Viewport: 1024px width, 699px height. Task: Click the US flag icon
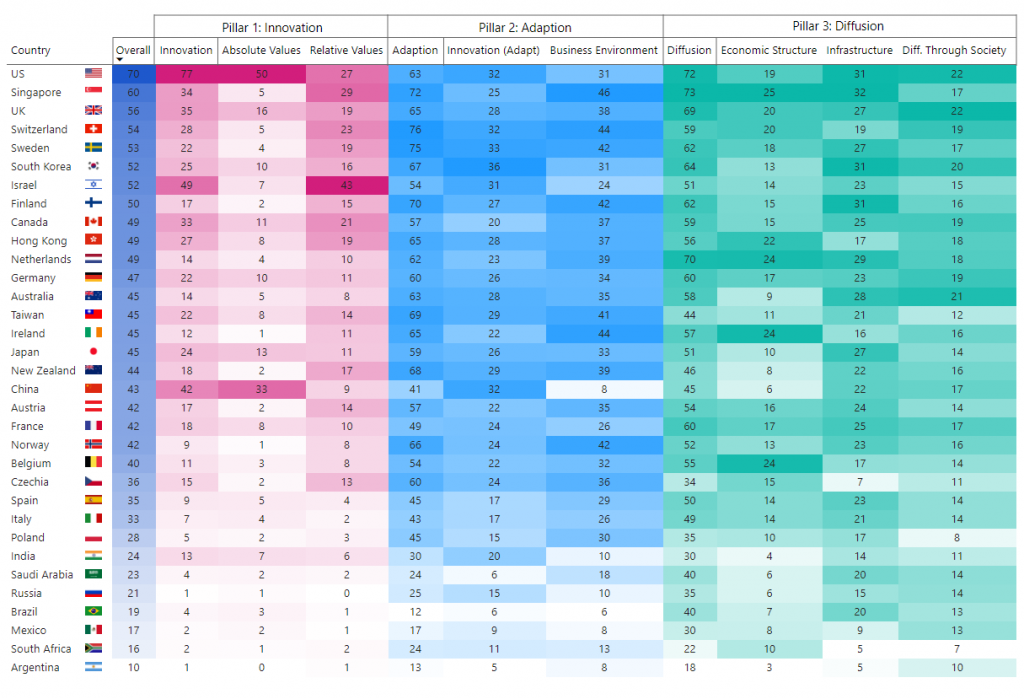click(x=94, y=74)
